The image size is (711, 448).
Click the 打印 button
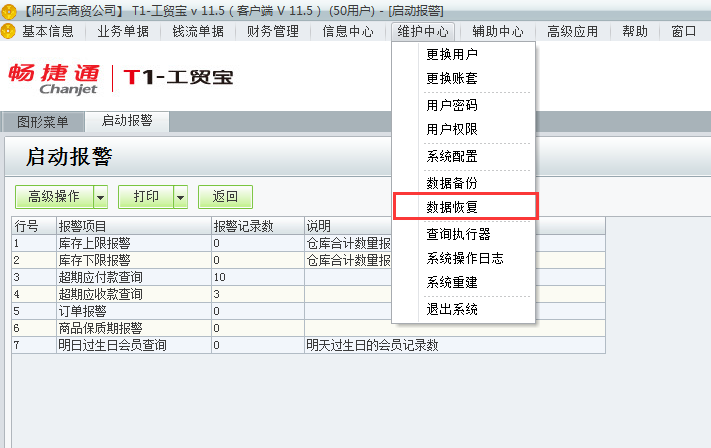click(x=146, y=197)
